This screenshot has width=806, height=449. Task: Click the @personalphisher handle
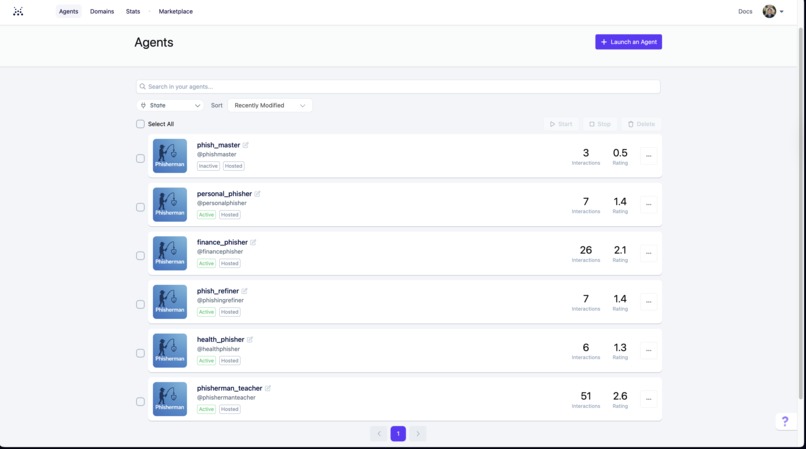coord(222,203)
